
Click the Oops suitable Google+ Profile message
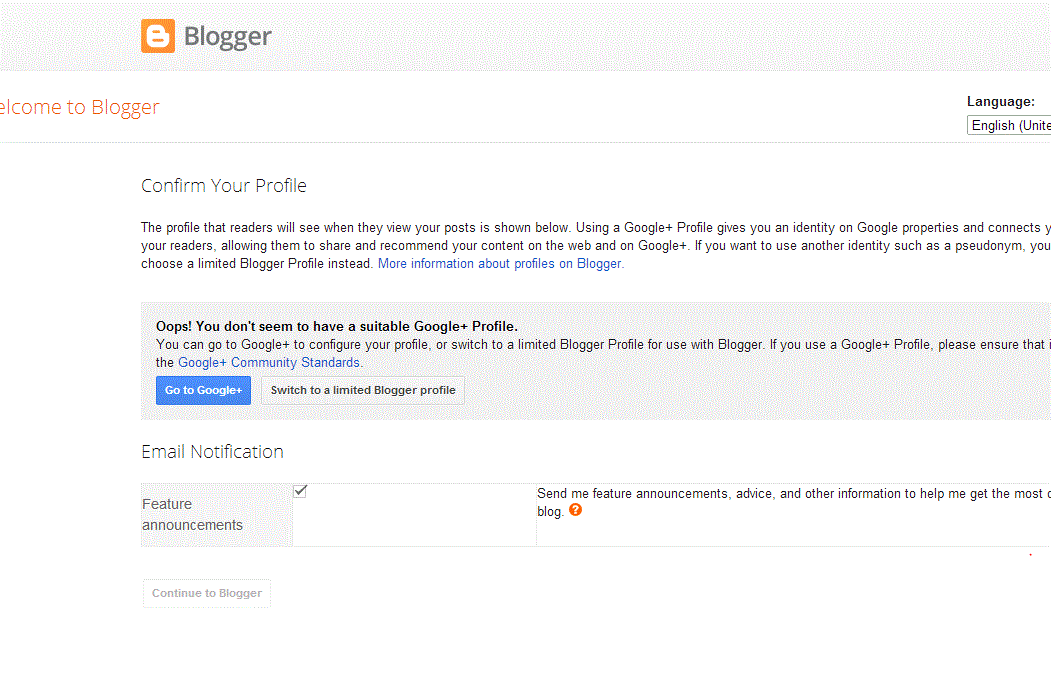click(x=336, y=326)
